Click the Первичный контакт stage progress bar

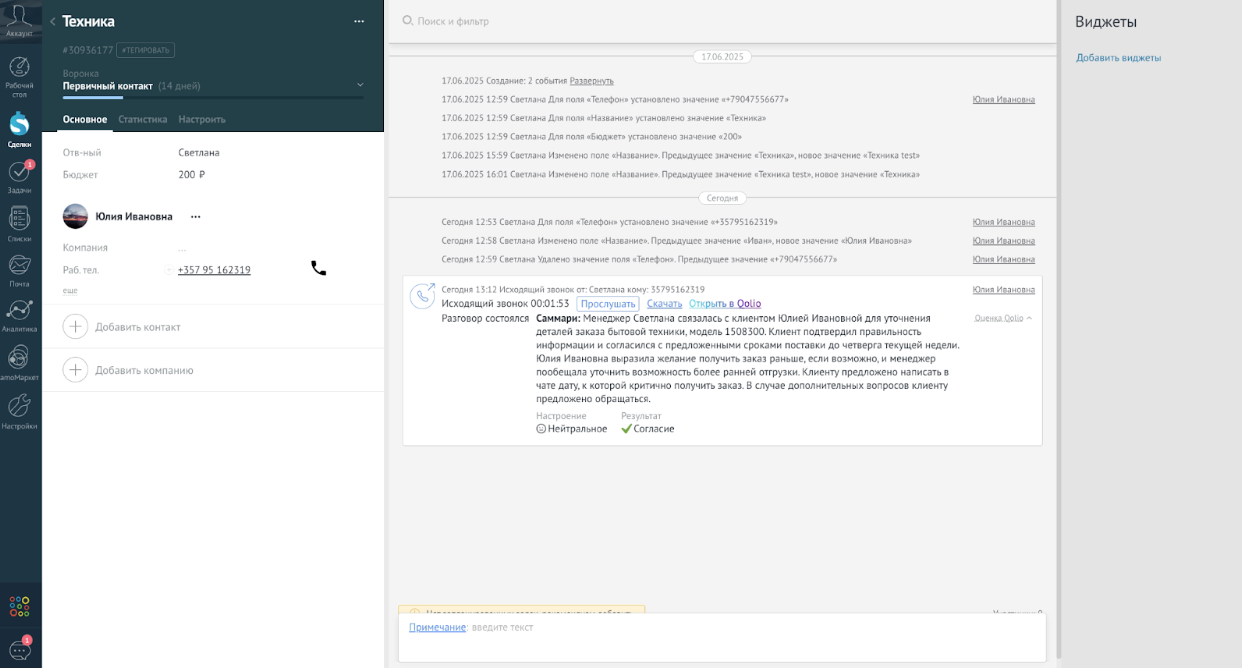point(213,98)
